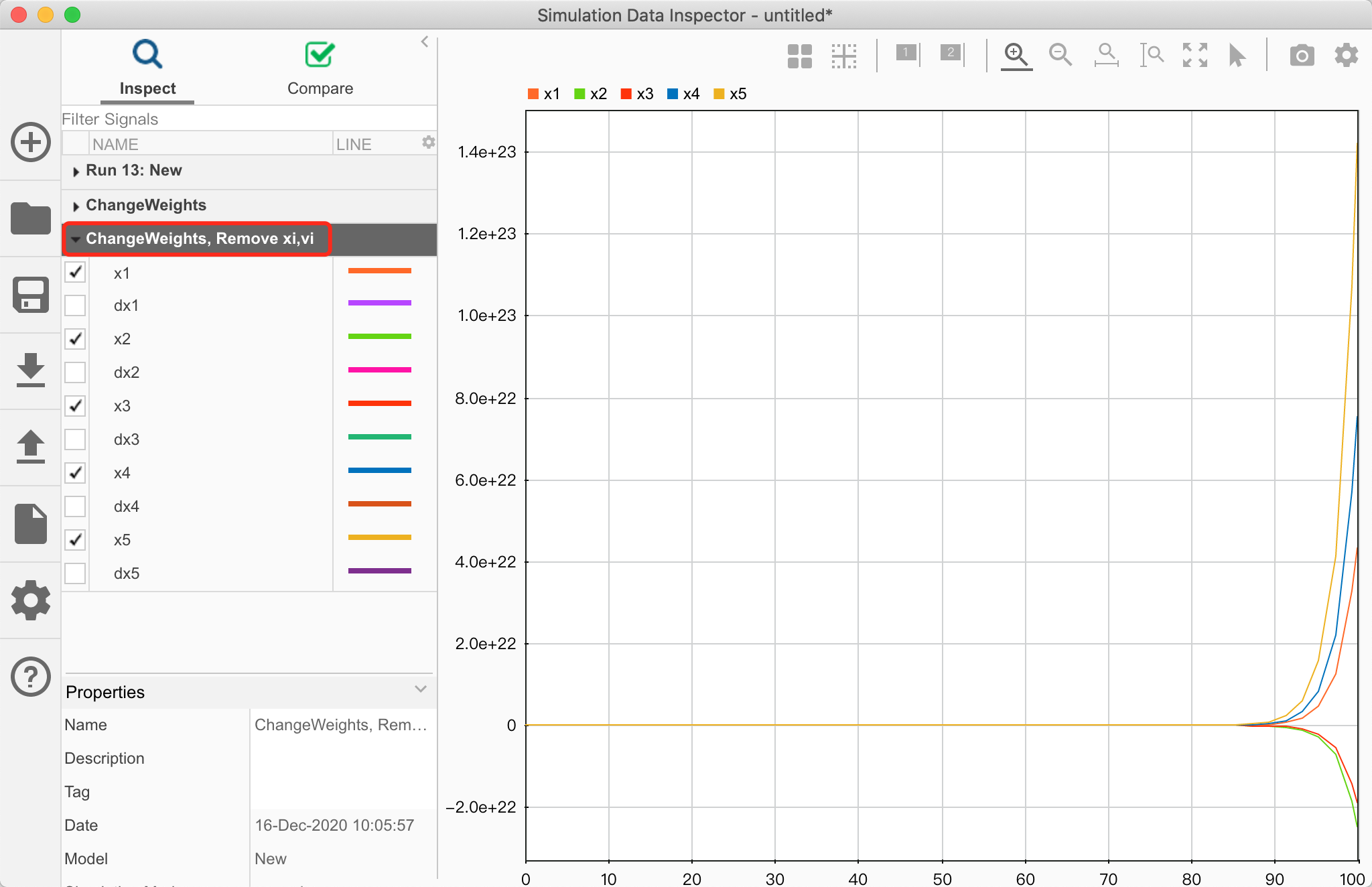Toggle visibility of x1 signal

click(75, 271)
